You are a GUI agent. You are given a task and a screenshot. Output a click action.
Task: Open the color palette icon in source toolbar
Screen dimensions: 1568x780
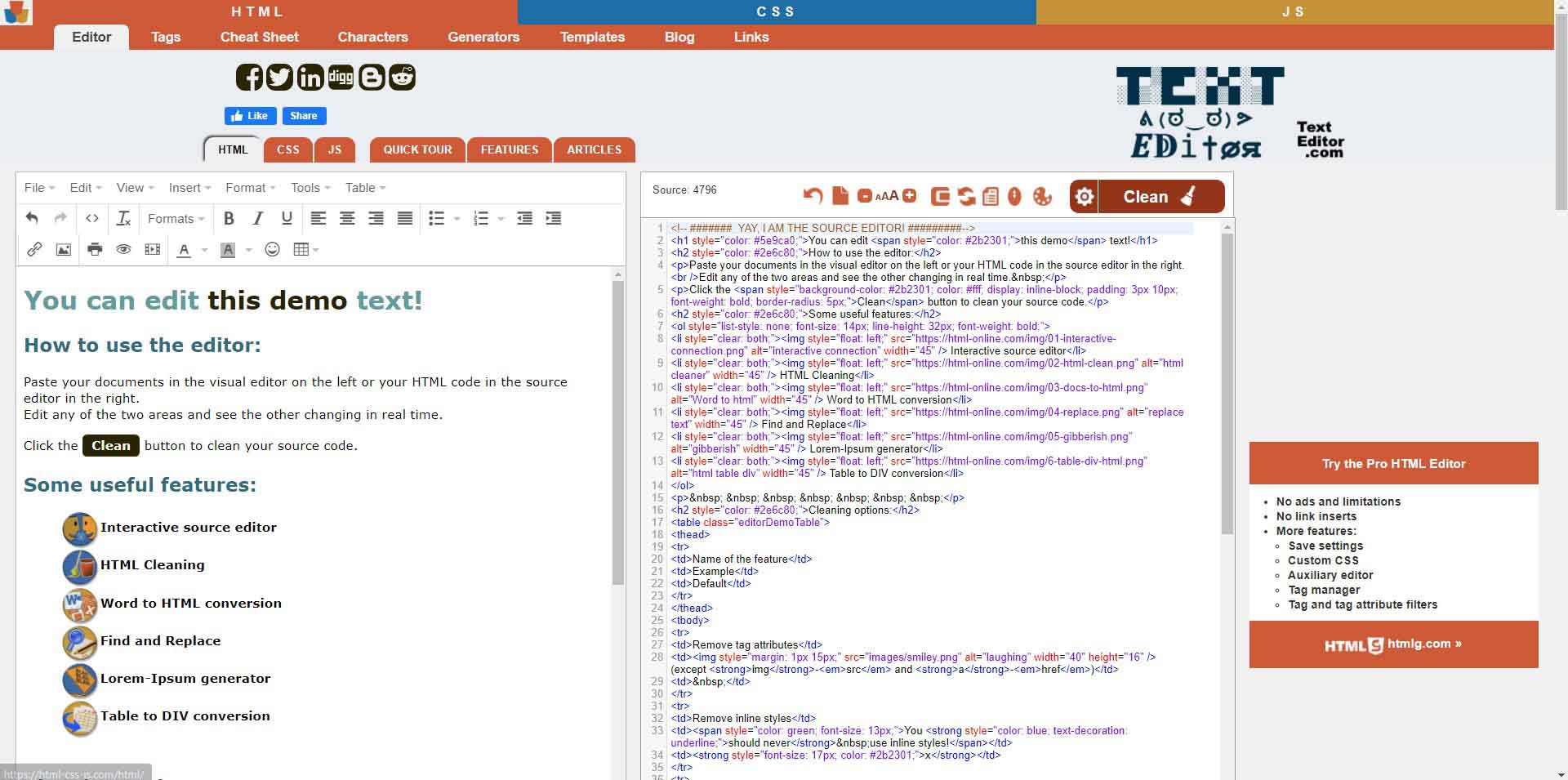coord(1042,196)
